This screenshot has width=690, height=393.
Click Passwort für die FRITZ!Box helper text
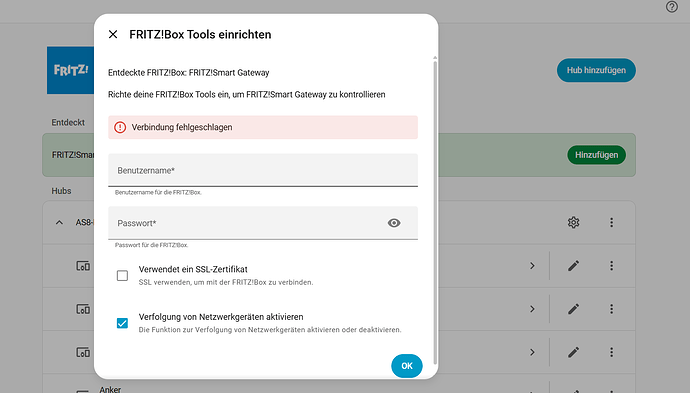pos(151,245)
